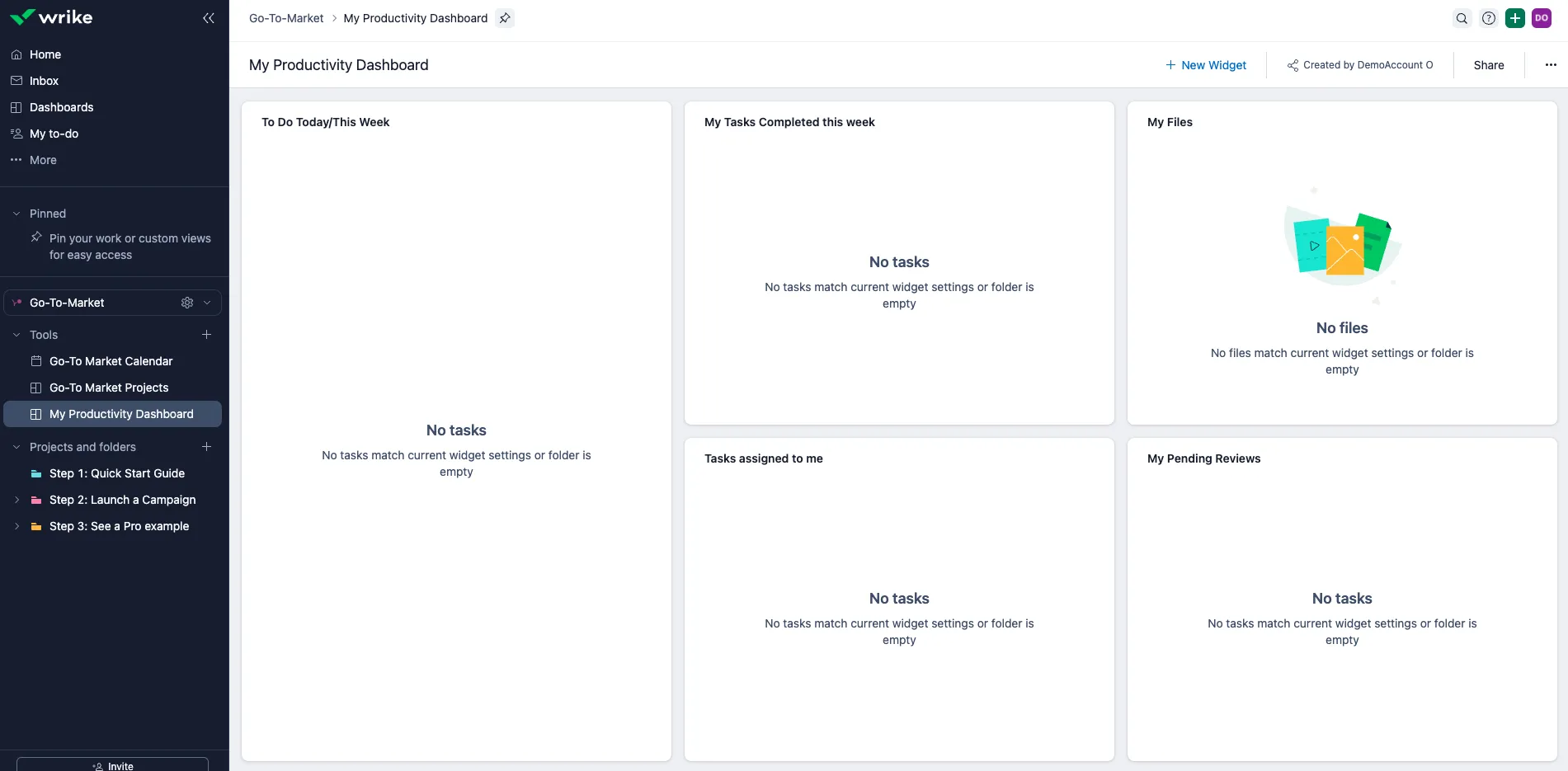The width and height of the screenshot is (1568, 771).
Task: Click the dashboard icon next to My Productivity Dashboard
Action: (36, 414)
